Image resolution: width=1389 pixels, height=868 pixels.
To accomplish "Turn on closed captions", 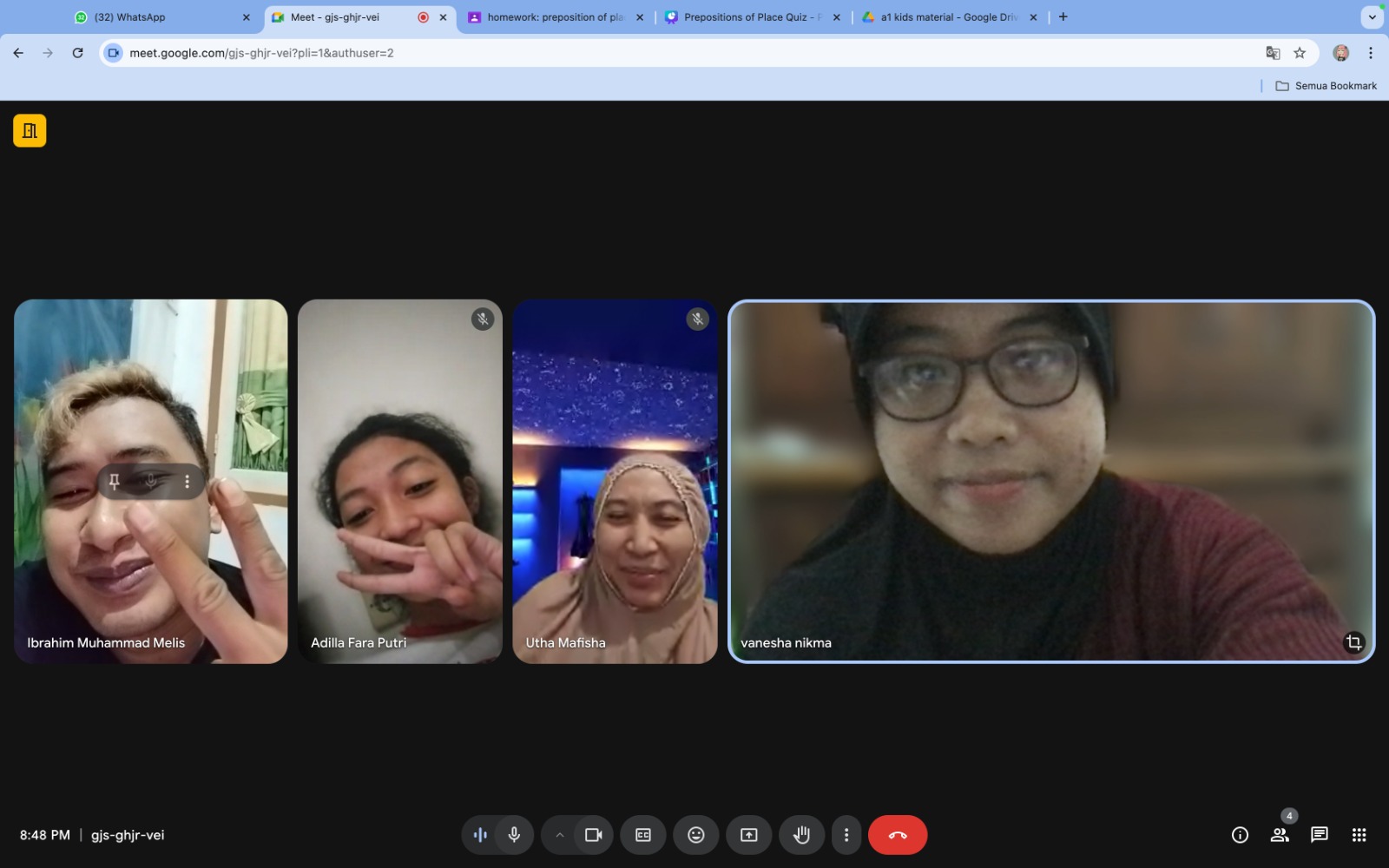I will click(x=643, y=835).
